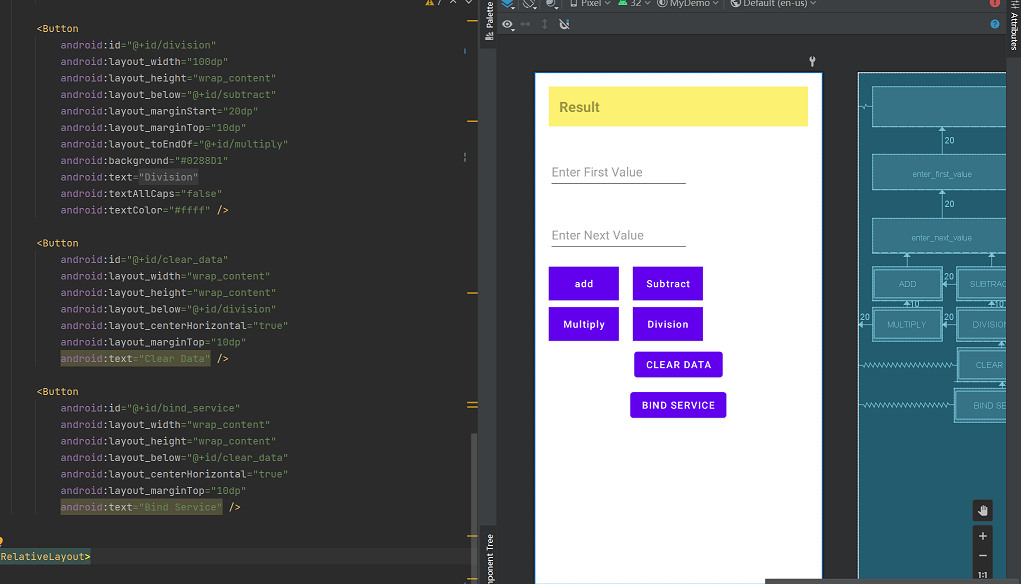
Task: Click the orientation rotate icon in design toolbar
Action: point(529,4)
